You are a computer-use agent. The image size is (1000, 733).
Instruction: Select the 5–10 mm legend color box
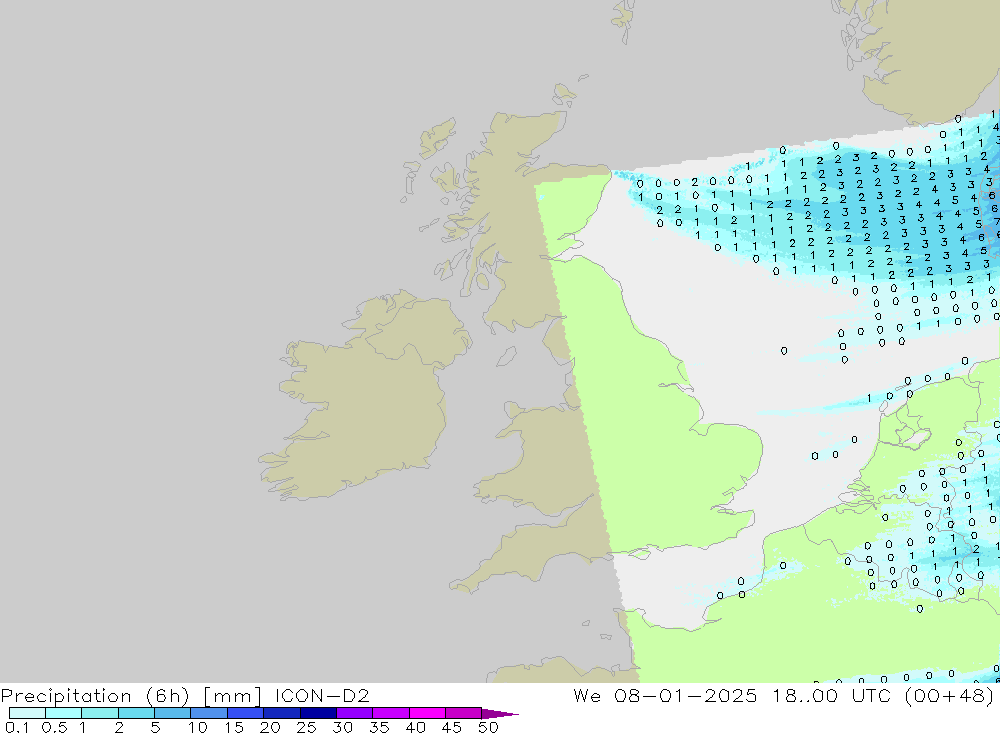173,713
